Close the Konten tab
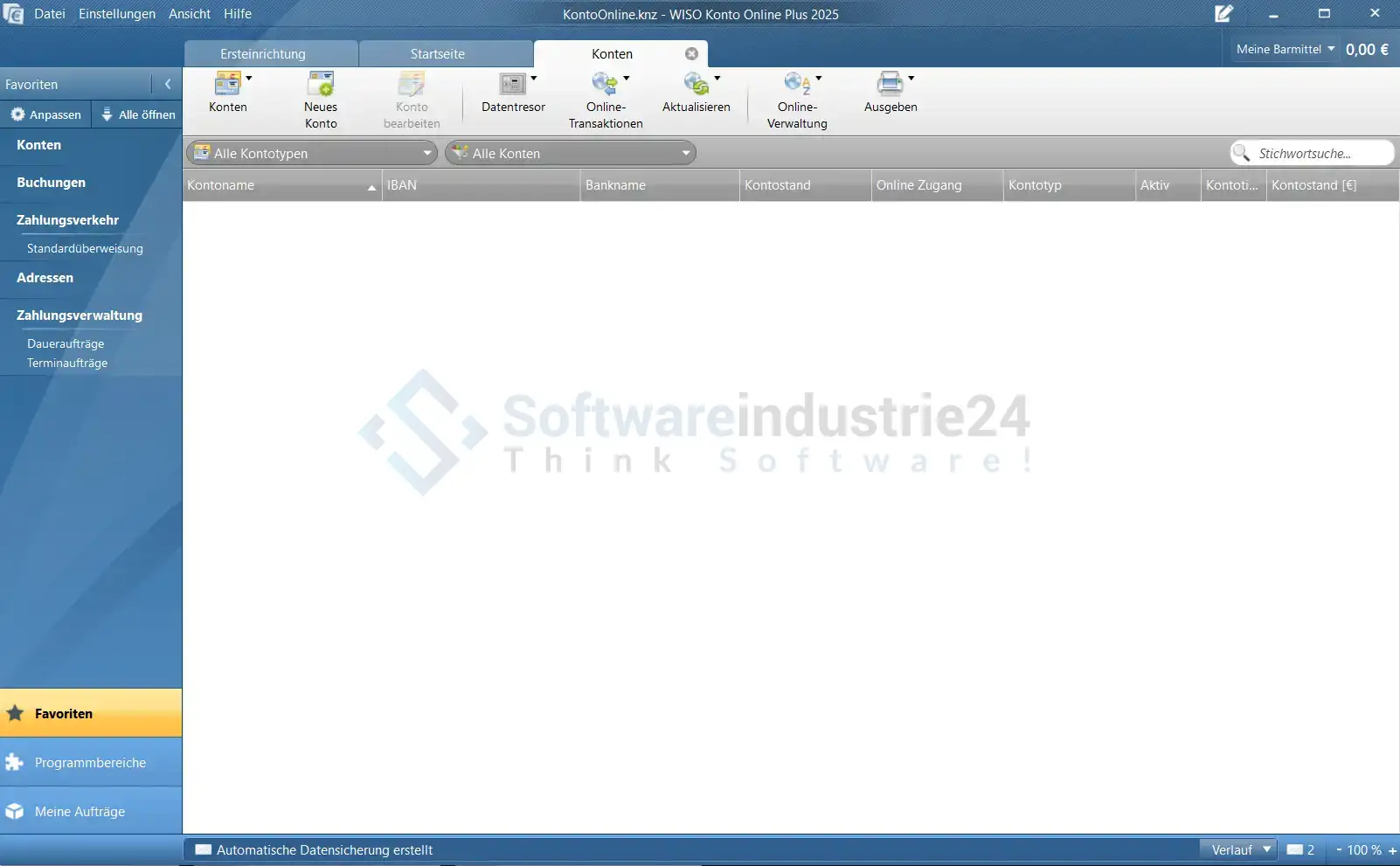This screenshot has width=1400, height=866. pos(691,54)
